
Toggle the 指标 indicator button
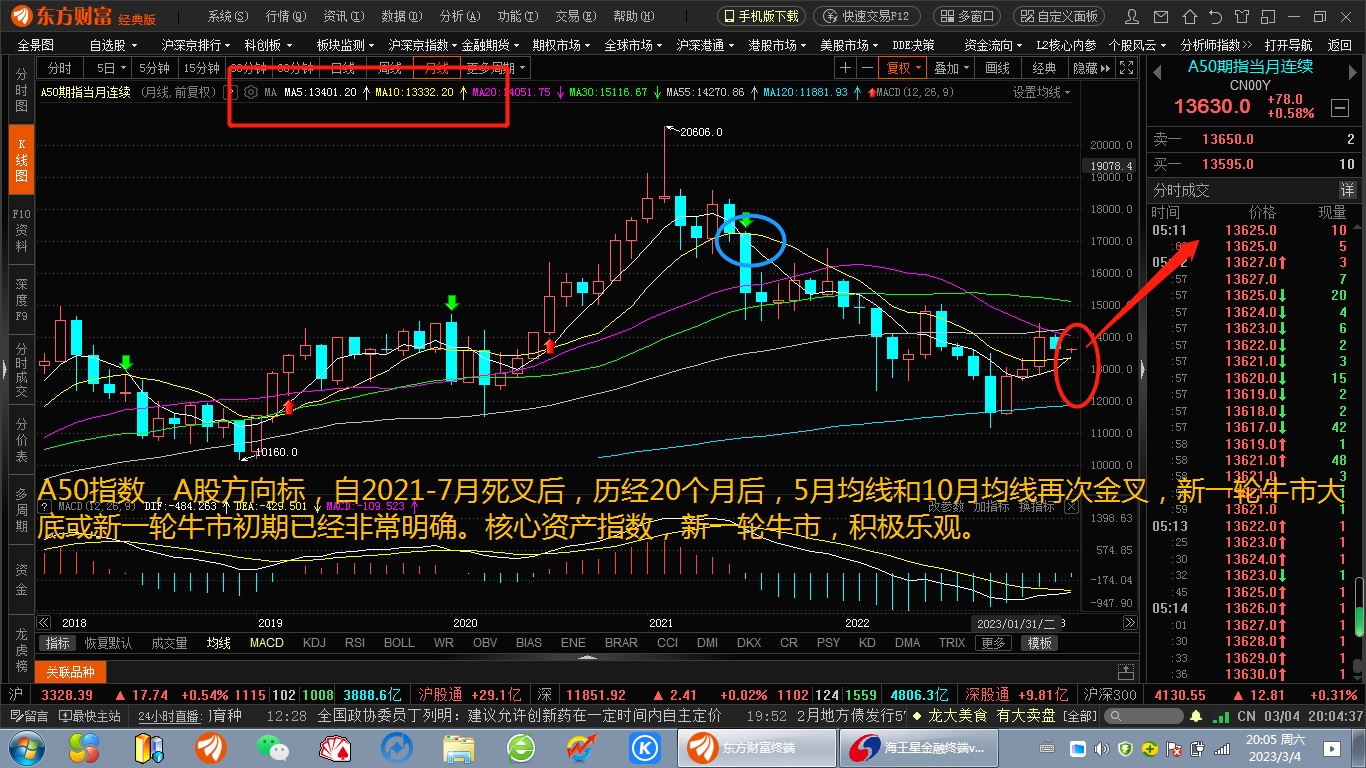click(x=57, y=643)
